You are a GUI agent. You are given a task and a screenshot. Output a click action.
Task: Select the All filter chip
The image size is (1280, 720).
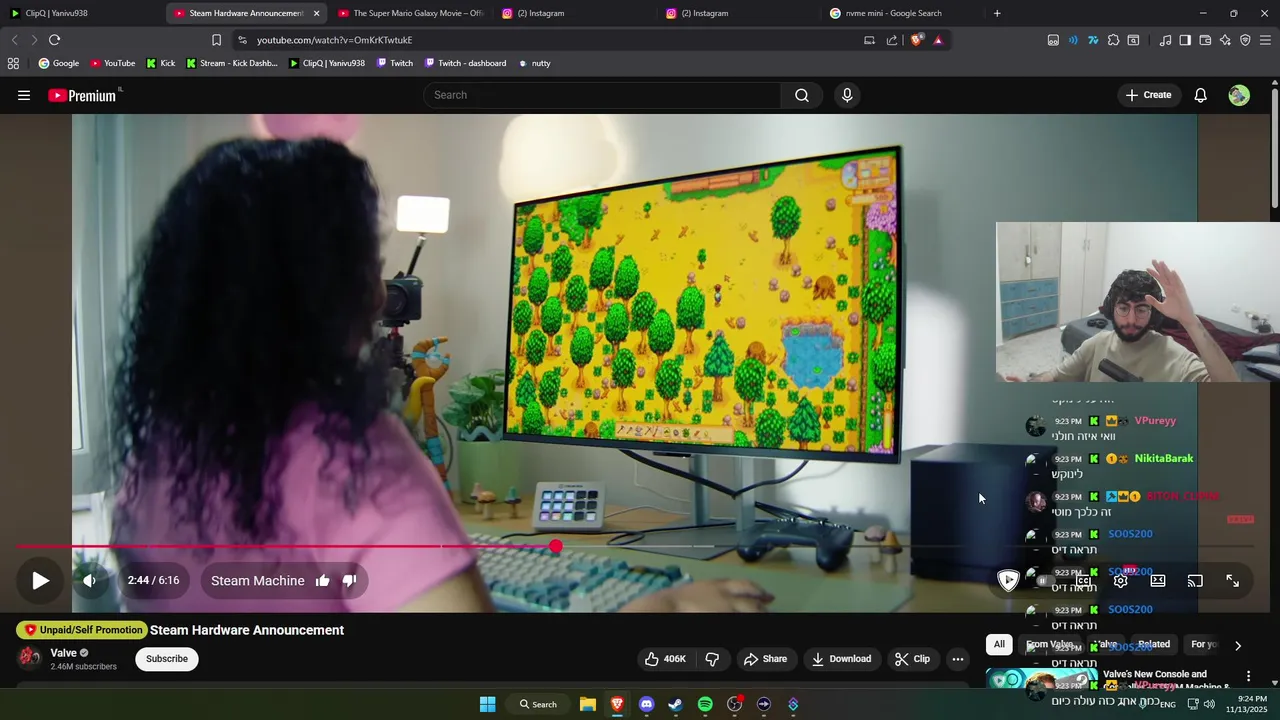tap(999, 644)
